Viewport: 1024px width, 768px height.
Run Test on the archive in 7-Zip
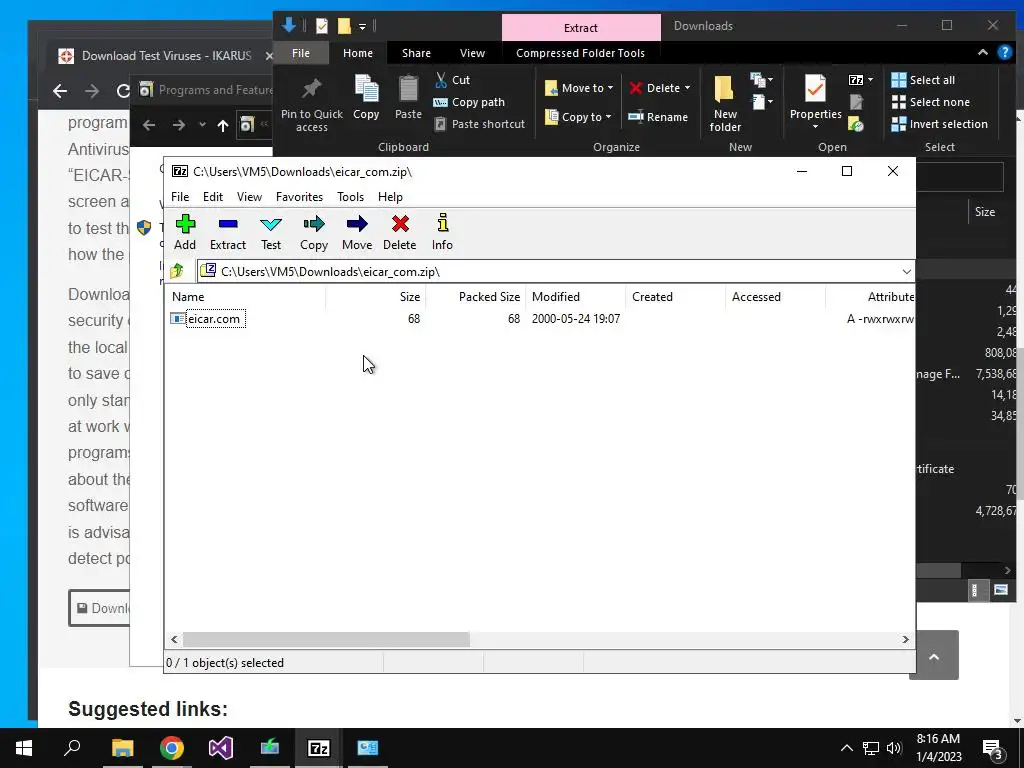click(271, 232)
